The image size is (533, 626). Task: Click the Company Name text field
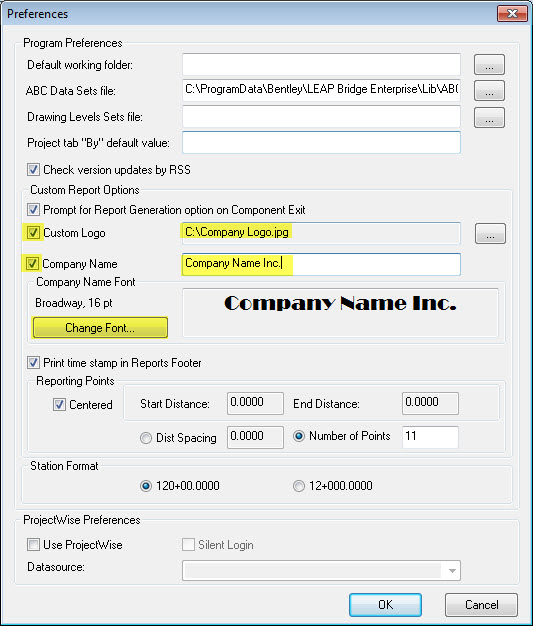(x=321, y=264)
